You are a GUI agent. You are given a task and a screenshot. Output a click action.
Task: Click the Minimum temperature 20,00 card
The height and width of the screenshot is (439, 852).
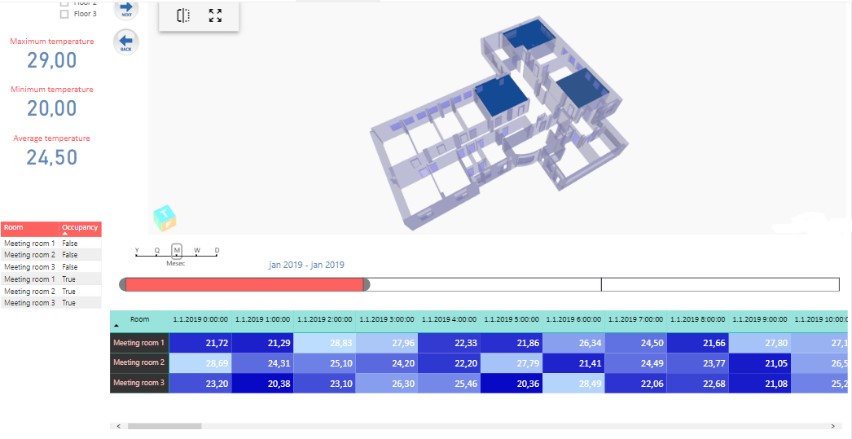click(52, 102)
